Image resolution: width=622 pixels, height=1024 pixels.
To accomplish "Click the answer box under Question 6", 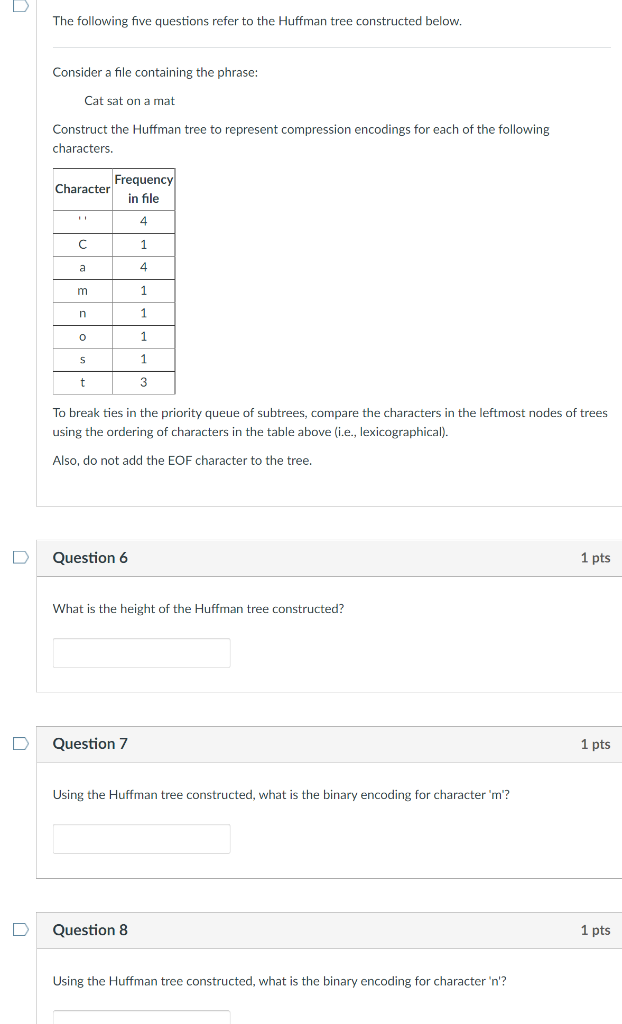I will pos(141,652).
